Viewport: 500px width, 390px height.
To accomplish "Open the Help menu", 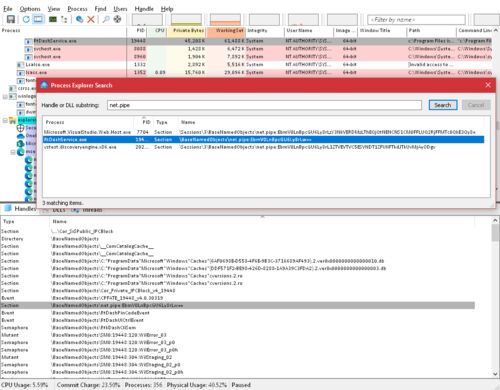I will pyautogui.click(x=167, y=9).
